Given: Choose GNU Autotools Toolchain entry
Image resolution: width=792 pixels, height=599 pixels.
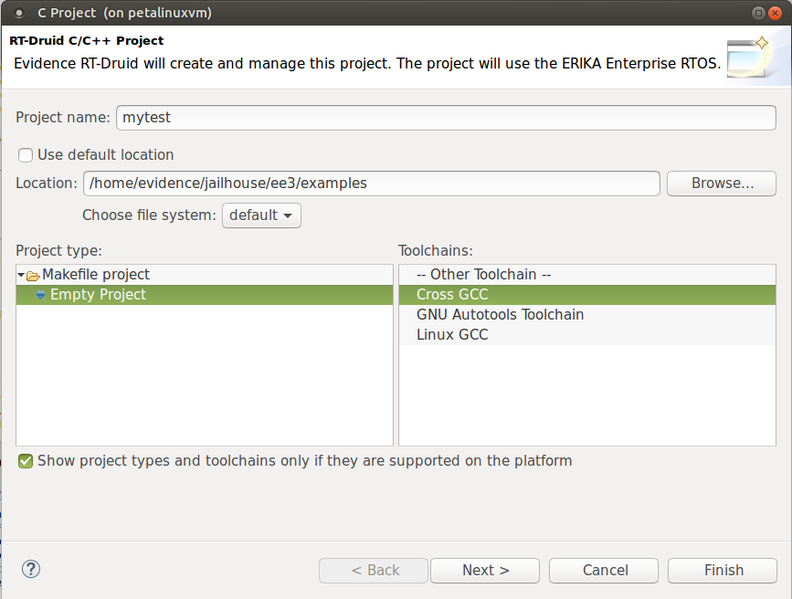Looking at the screenshot, I should point(587,315).
